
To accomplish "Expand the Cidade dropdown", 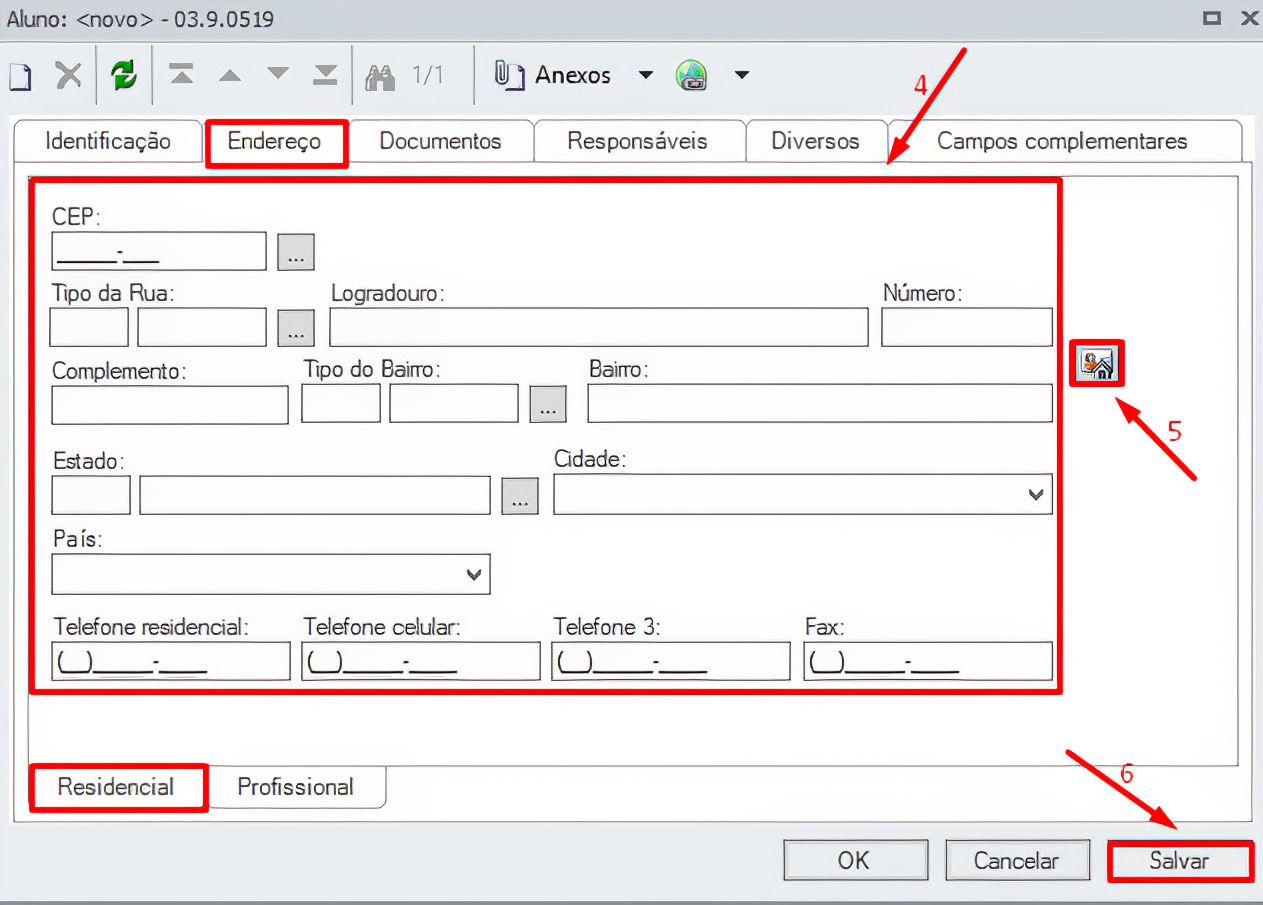I will coord(1036,494).
